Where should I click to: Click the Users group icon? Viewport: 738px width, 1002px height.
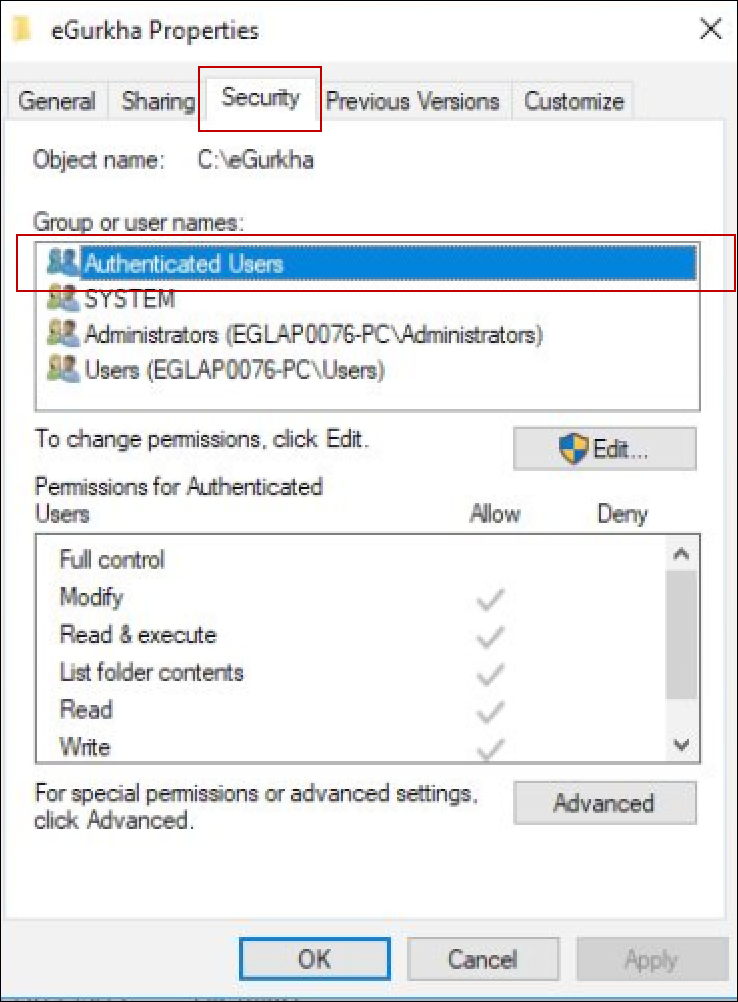63,369
